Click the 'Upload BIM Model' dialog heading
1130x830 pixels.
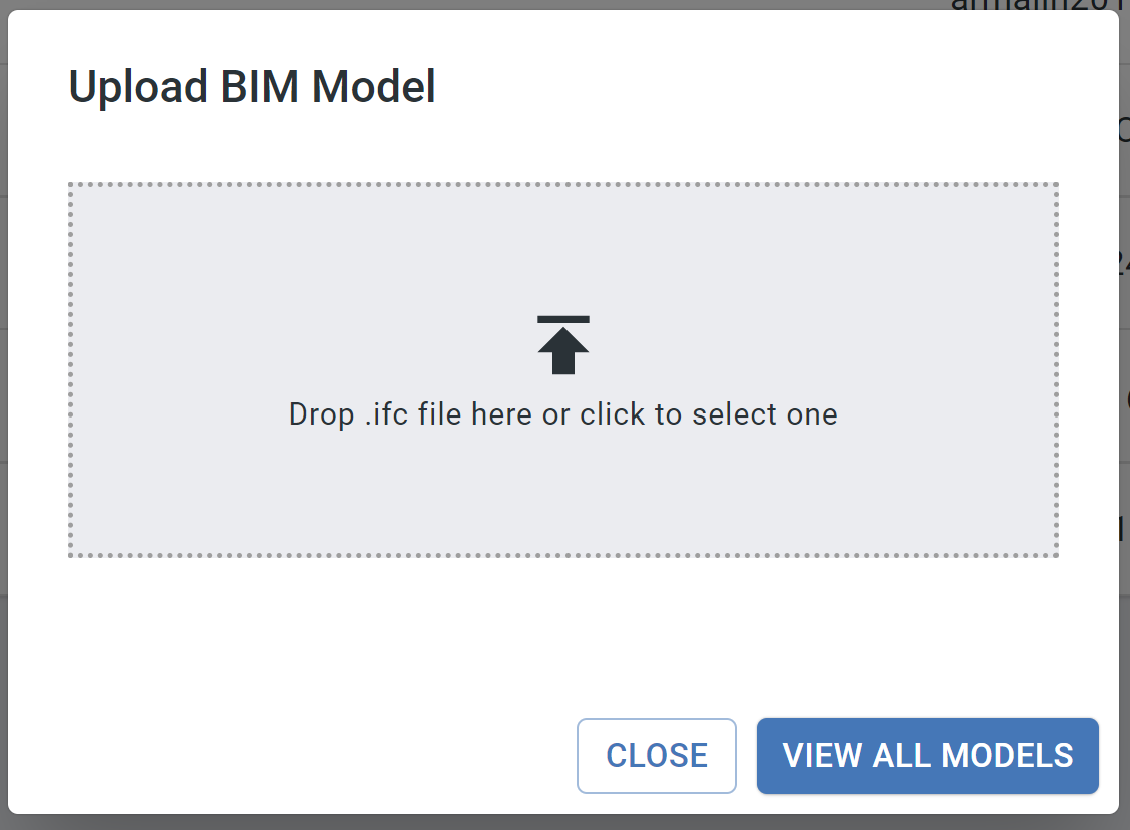point(252,87)
